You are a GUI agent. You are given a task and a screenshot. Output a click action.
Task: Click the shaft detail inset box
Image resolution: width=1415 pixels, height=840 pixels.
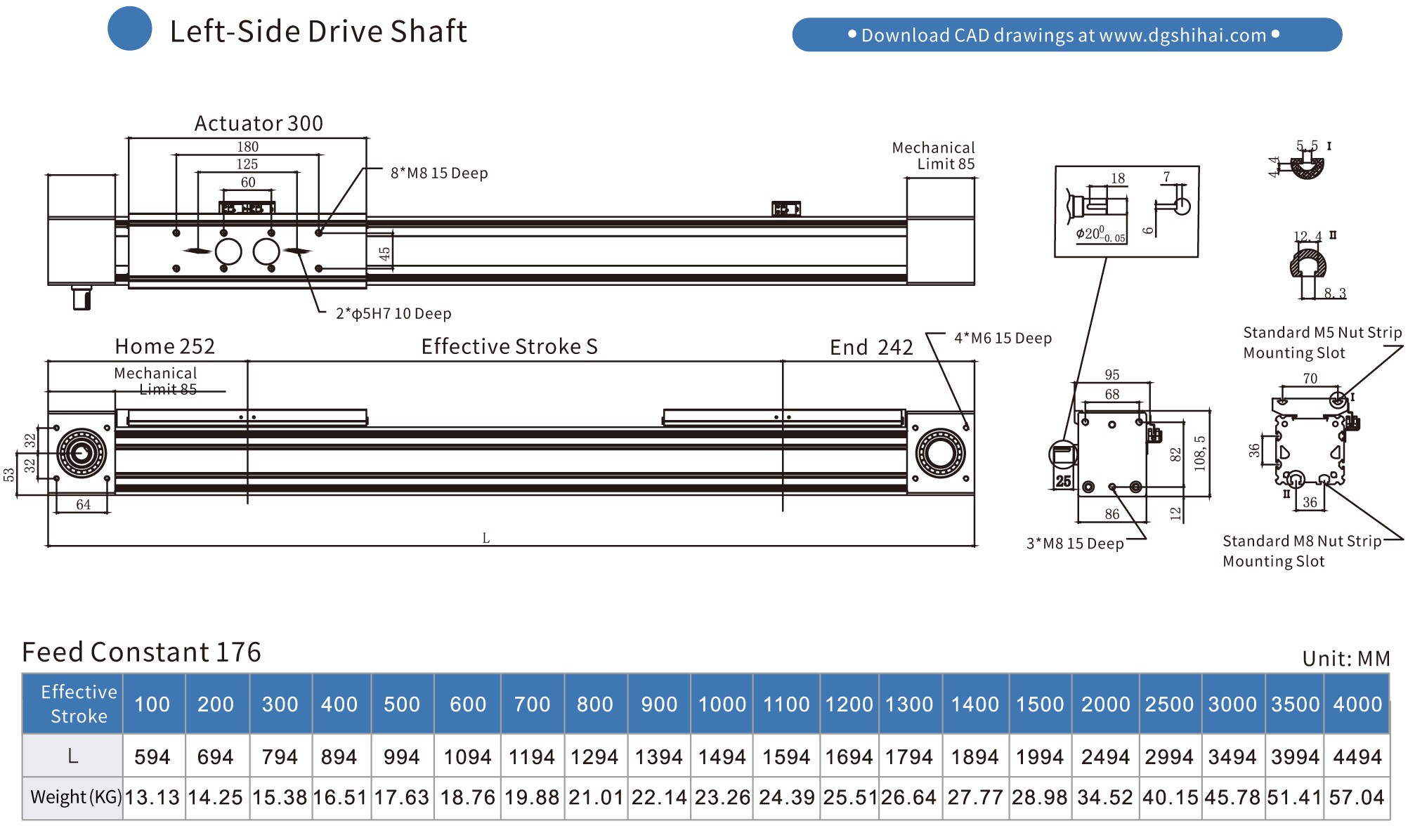[x=1126, y=211]
